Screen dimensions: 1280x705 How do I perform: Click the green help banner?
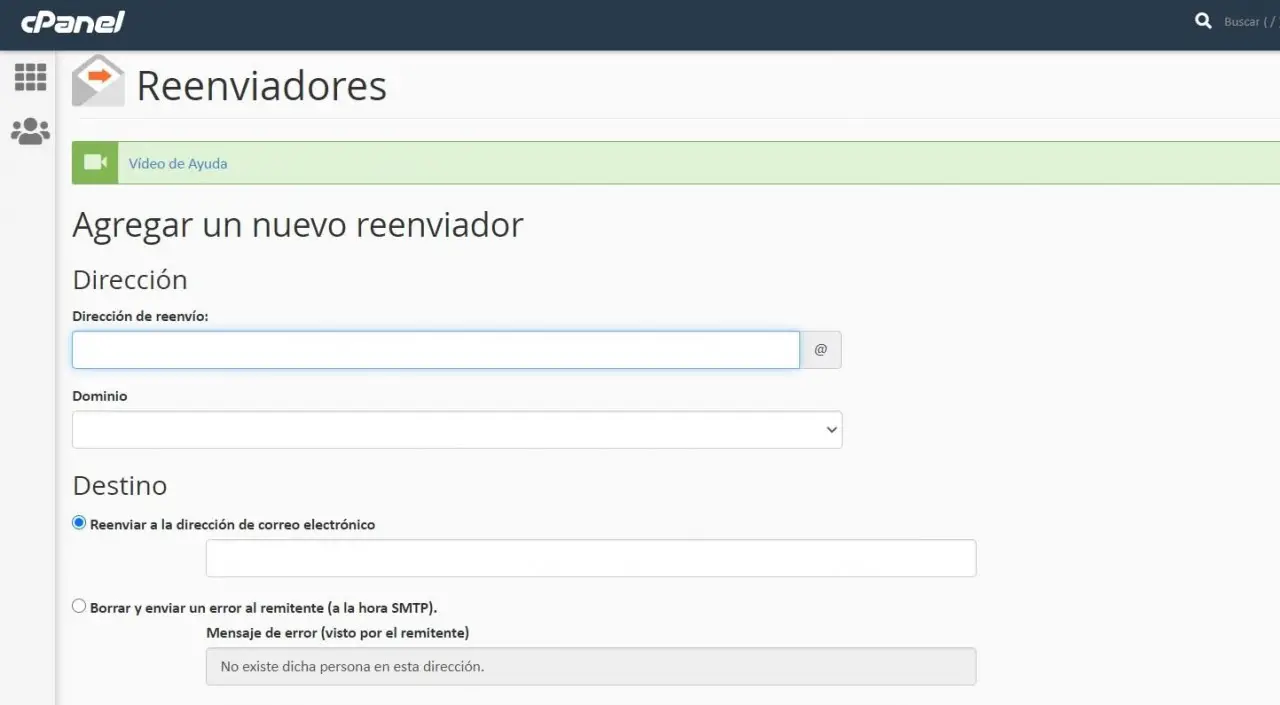click(x=600, y=162)
